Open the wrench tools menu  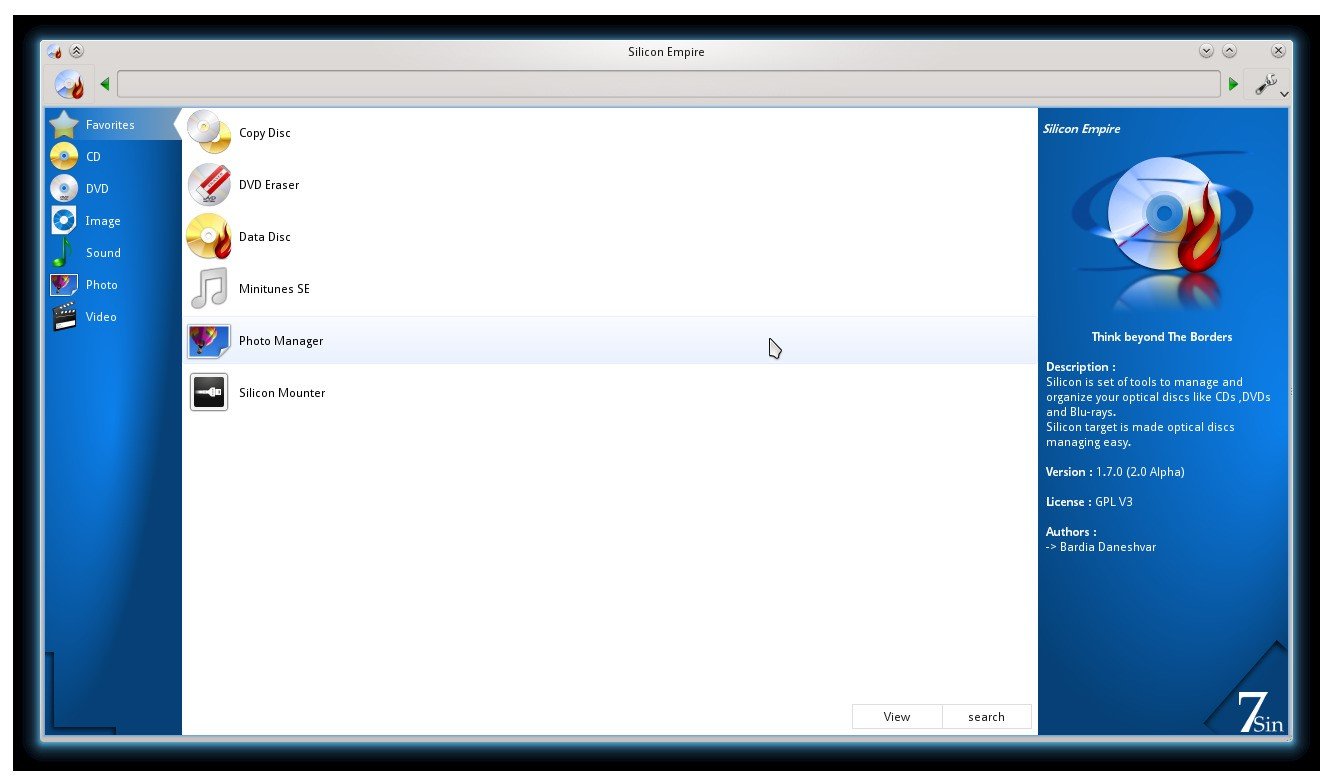click(x=1268, y=84)
